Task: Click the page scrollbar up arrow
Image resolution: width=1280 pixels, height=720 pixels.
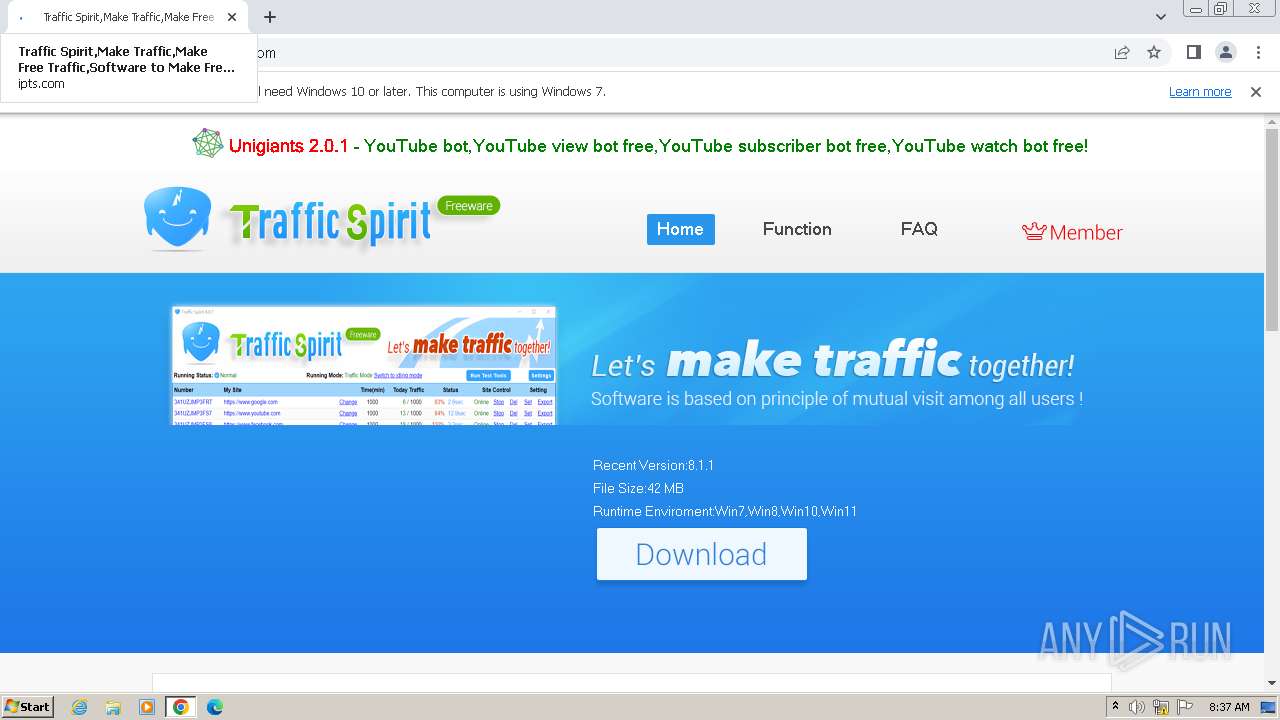Action: (x=1272, y=122)
